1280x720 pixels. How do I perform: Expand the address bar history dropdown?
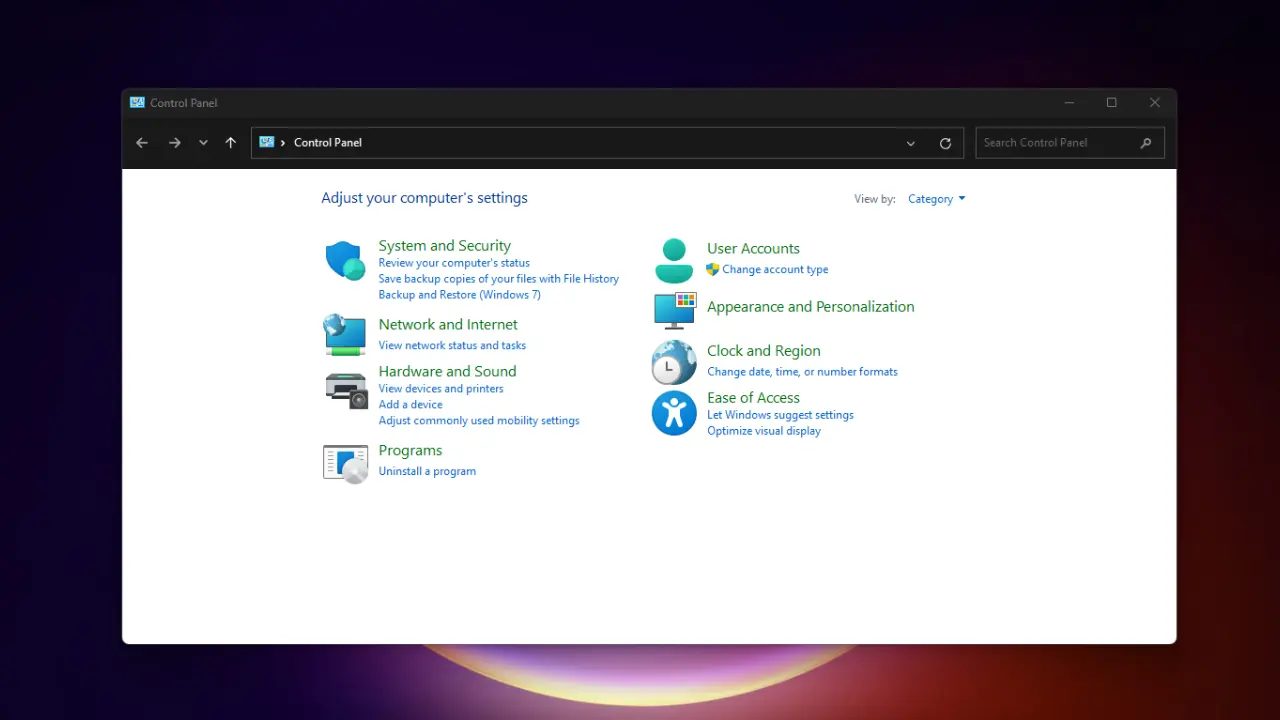point(910,143)
